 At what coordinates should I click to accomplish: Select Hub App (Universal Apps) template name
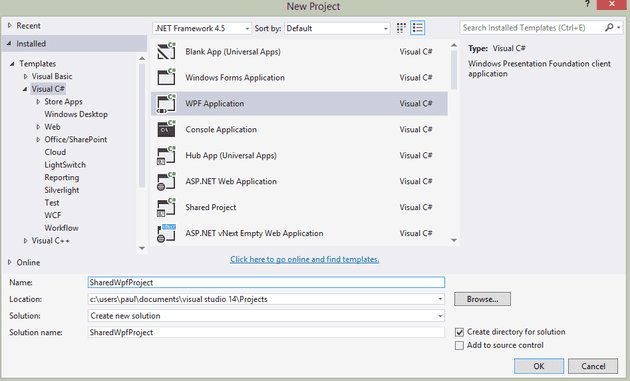tap(231, 156)
